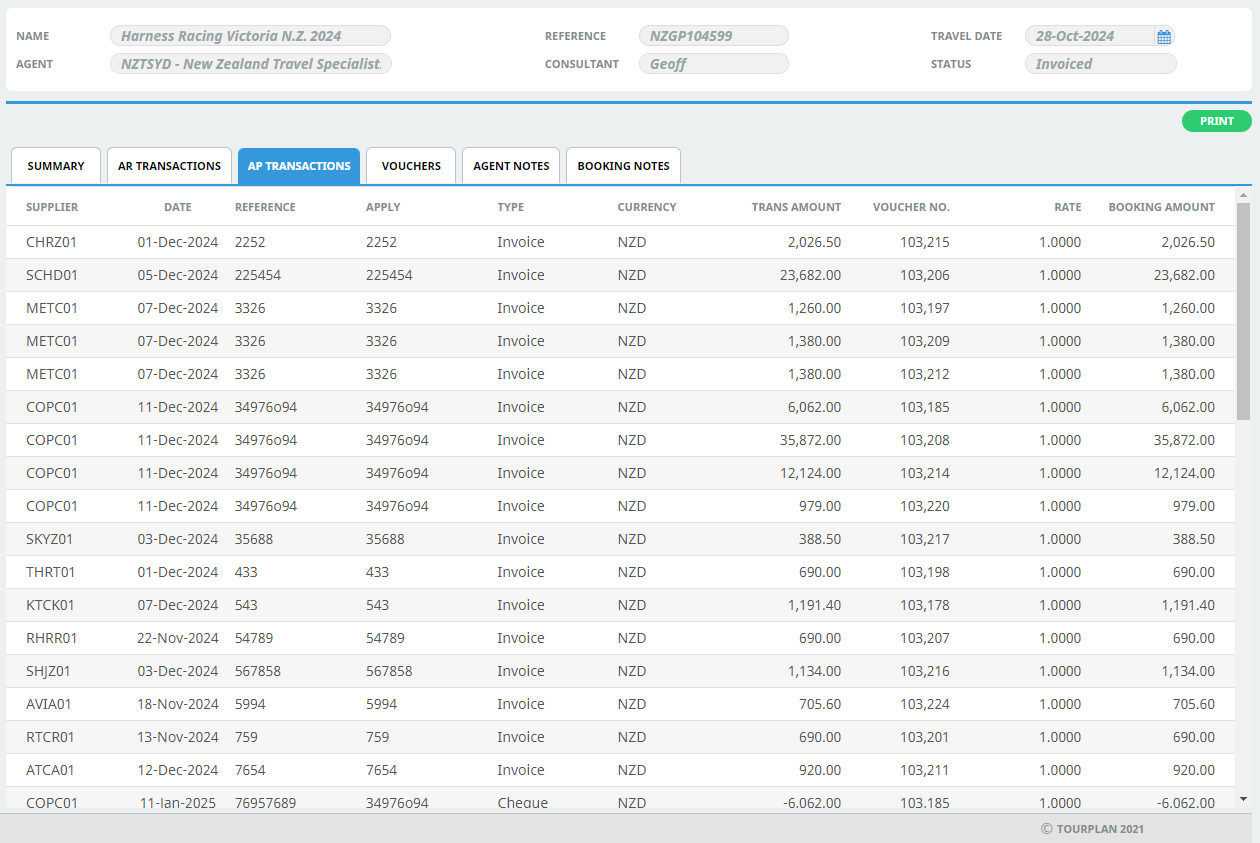Select the AP Transactions tab
1260x843 pixels.
[299, 166]
